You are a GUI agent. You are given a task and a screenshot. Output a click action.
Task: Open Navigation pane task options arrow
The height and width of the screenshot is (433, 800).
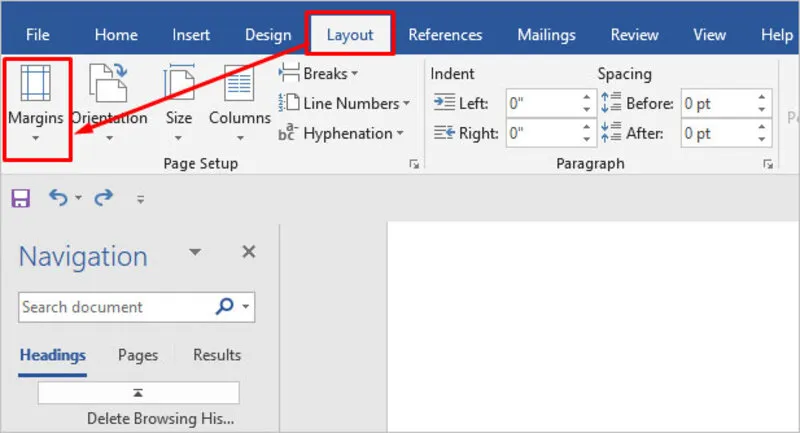tap(195, 252)
